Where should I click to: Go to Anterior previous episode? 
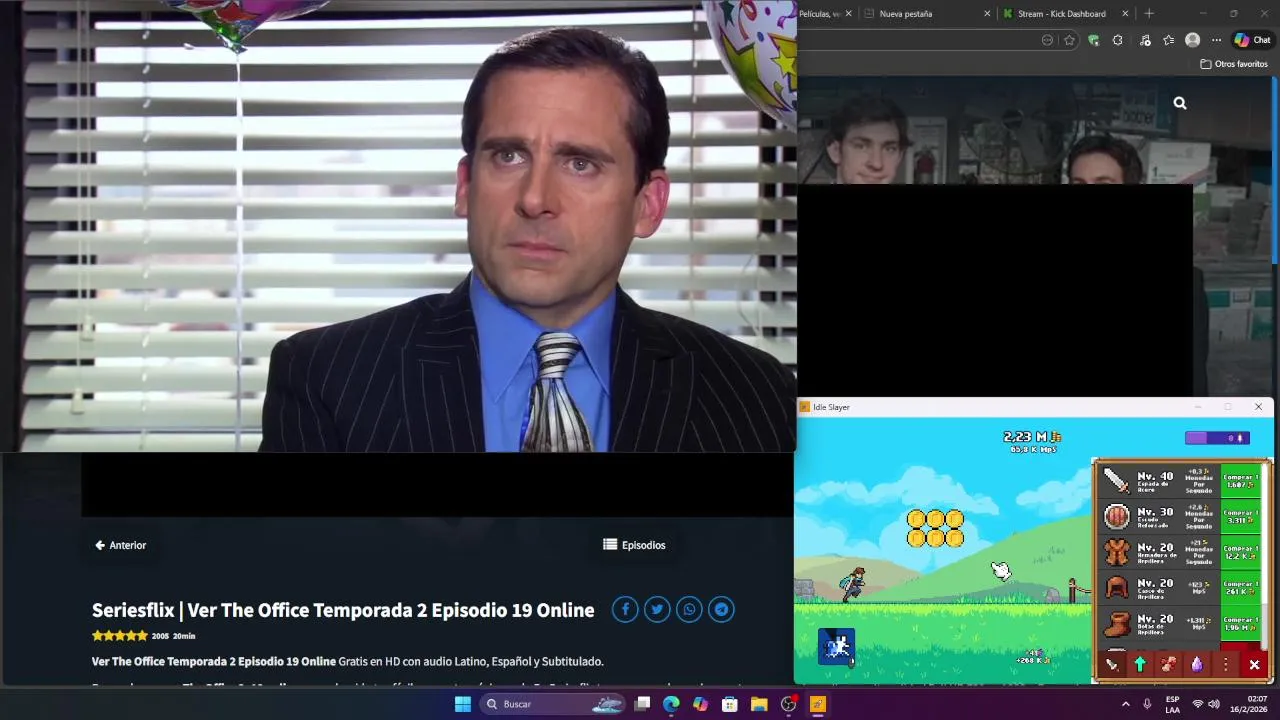pyautogui.click(x=120, y=545)
